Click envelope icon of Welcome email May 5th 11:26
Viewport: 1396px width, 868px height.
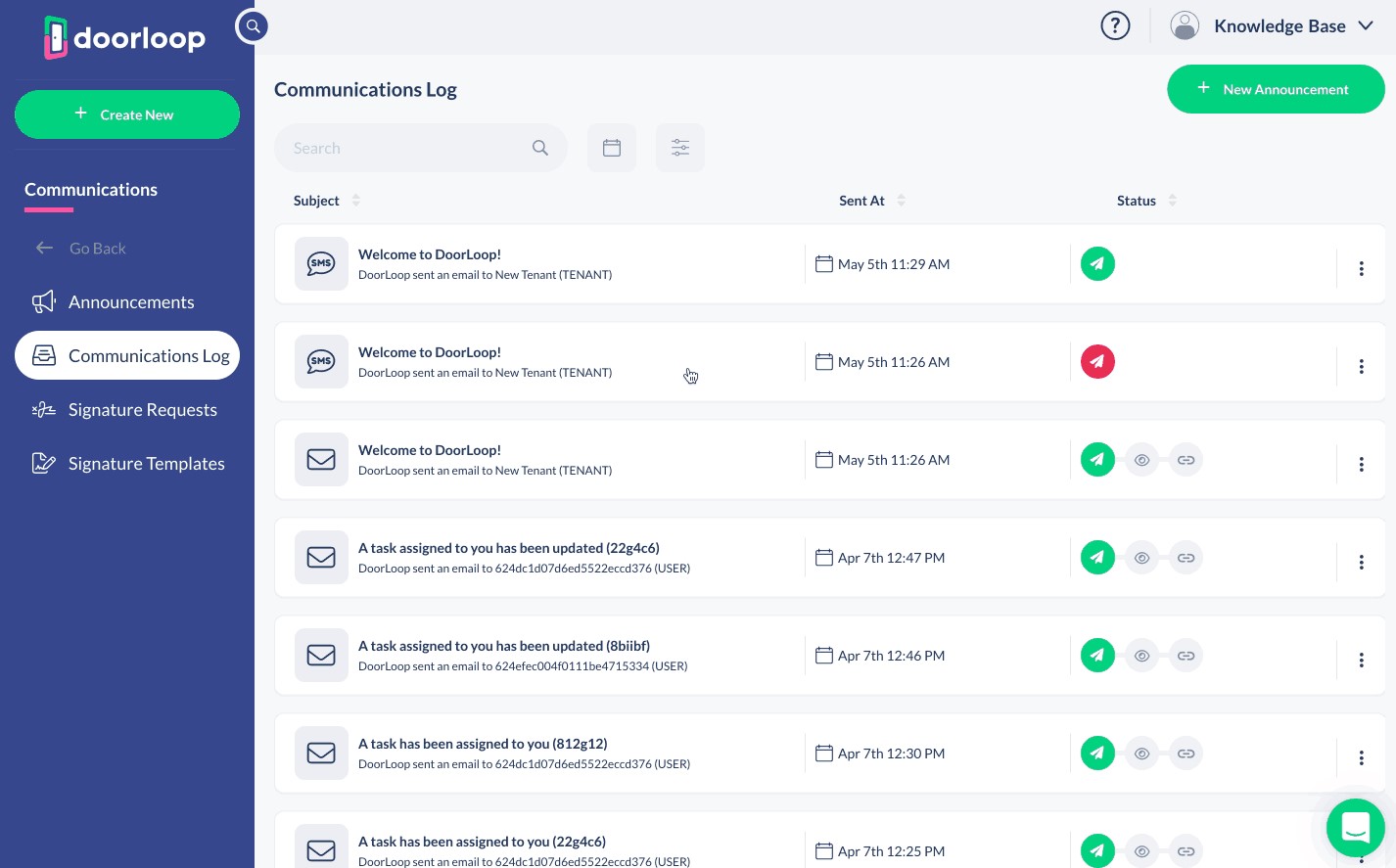(x=321, y=460)
